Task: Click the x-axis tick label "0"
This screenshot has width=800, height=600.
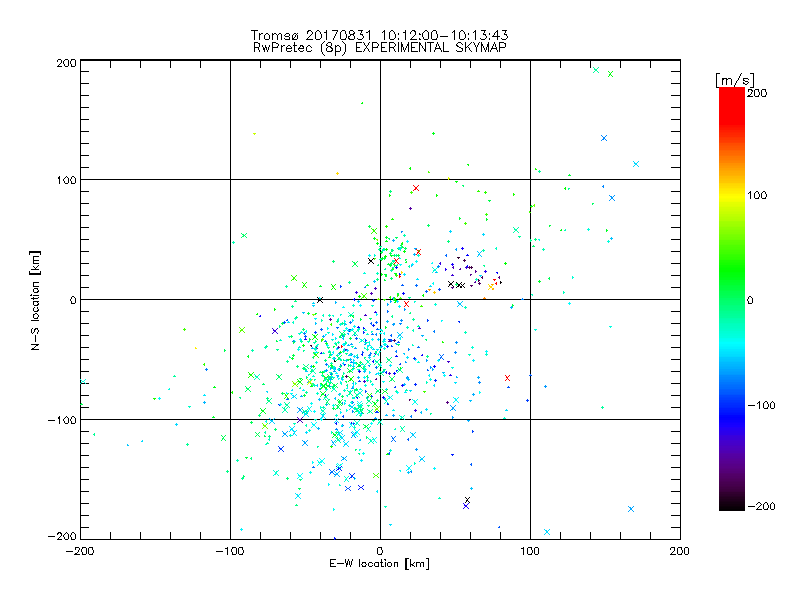Action: tap(380, 551)
